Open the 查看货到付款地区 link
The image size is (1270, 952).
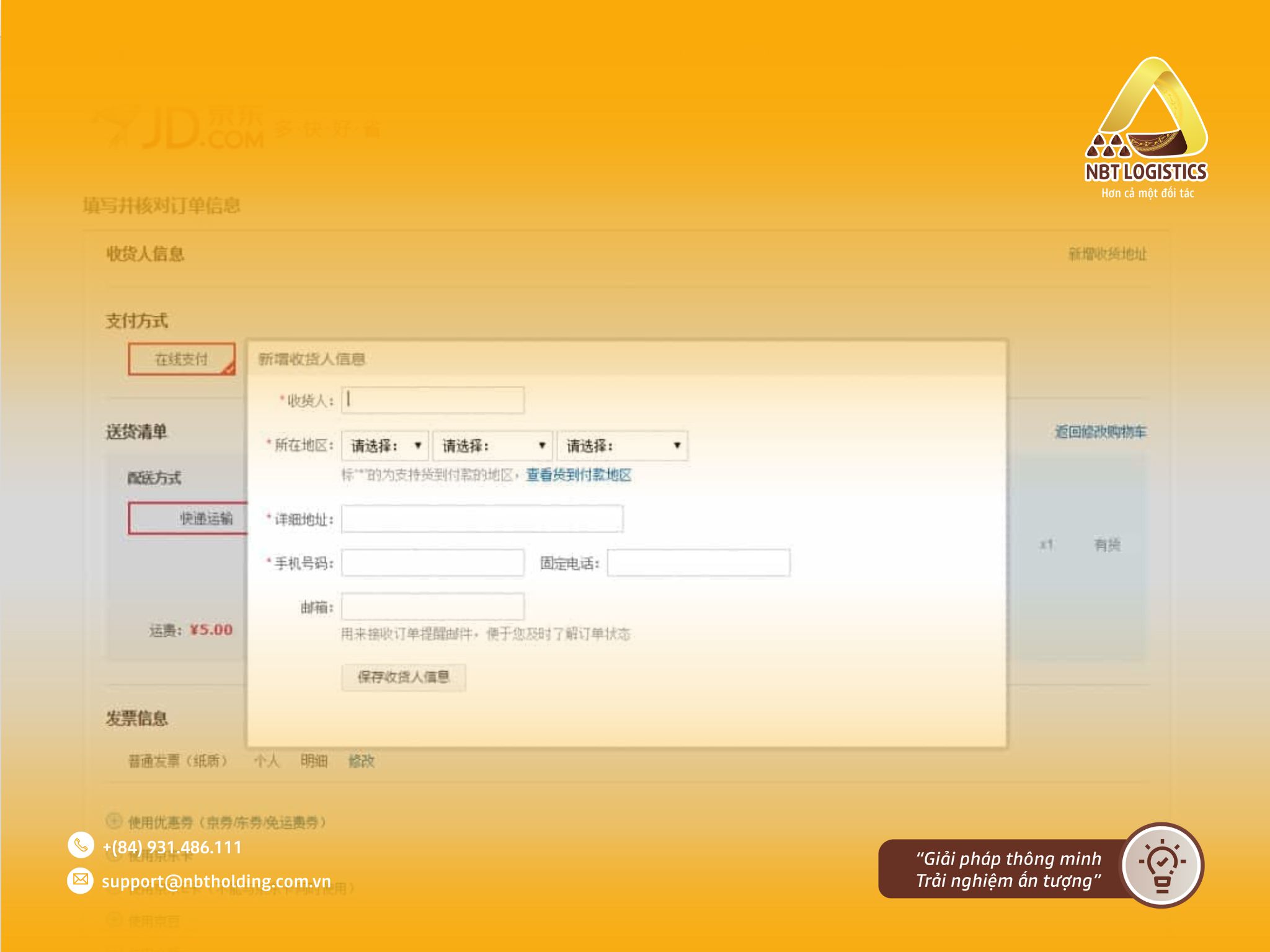(579, 475)
